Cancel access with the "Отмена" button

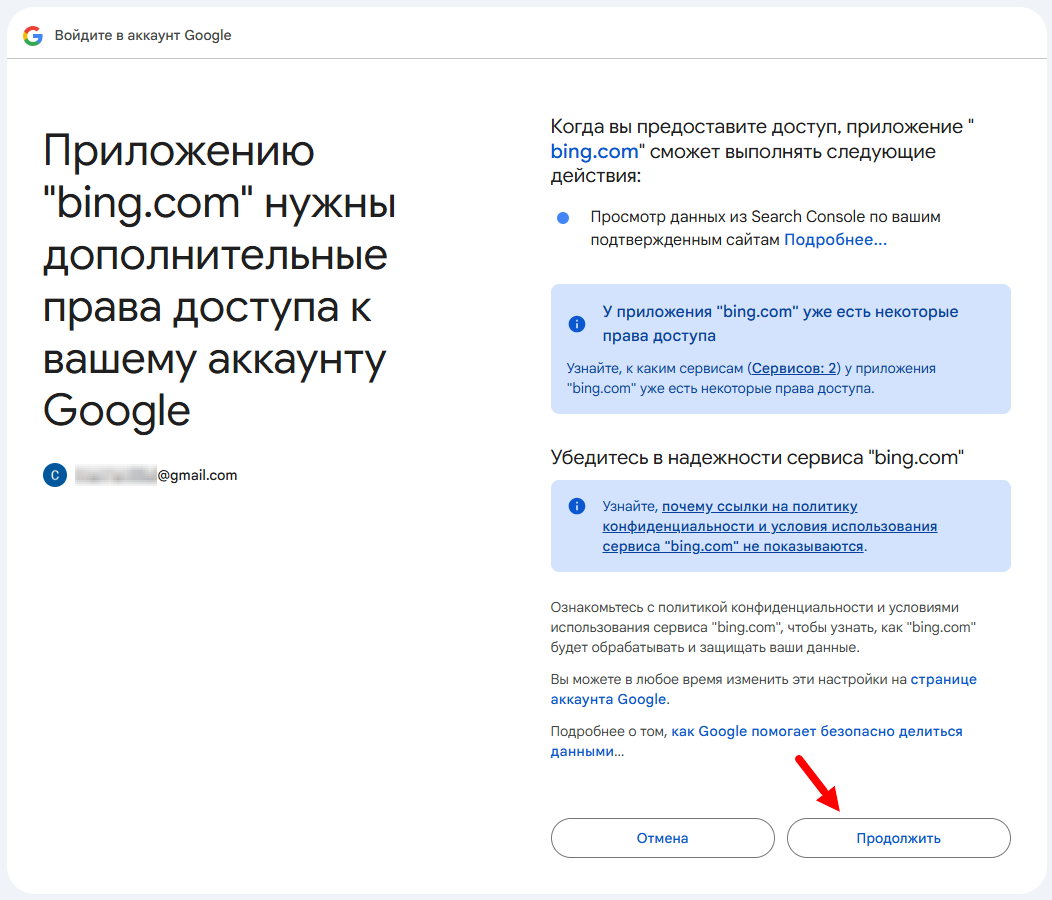pos(662,838)
